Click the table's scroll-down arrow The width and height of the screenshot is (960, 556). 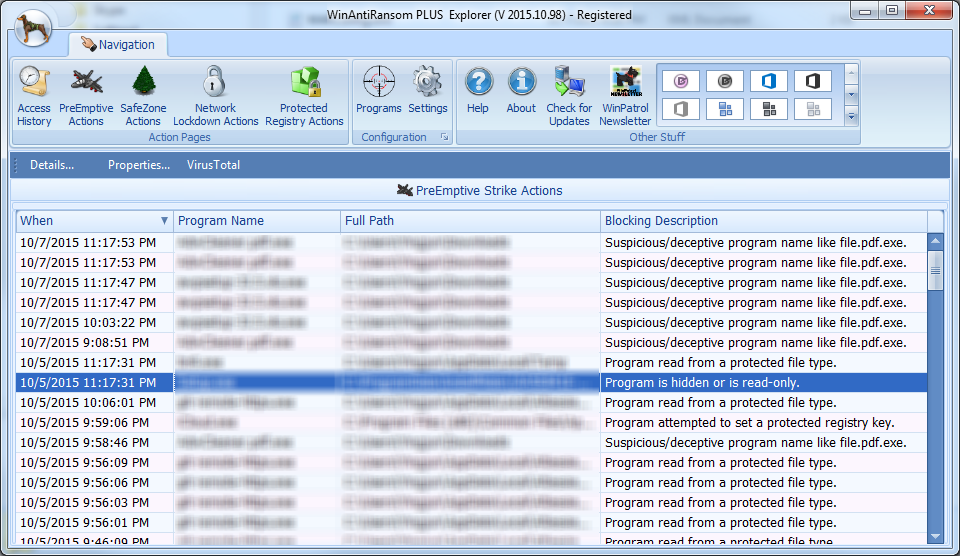pos(935,536)
